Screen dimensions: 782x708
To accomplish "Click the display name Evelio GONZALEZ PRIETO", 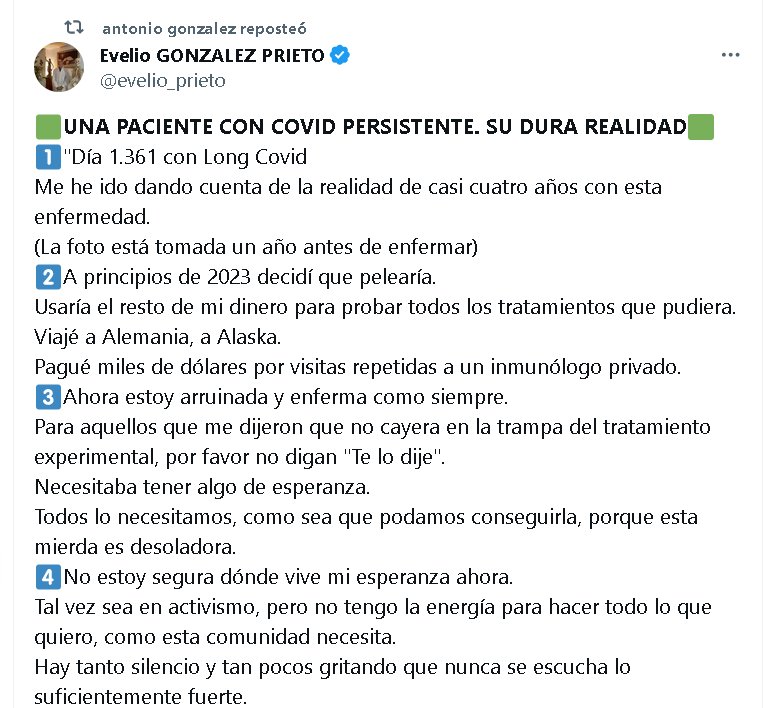I will [x=212, y=56].
